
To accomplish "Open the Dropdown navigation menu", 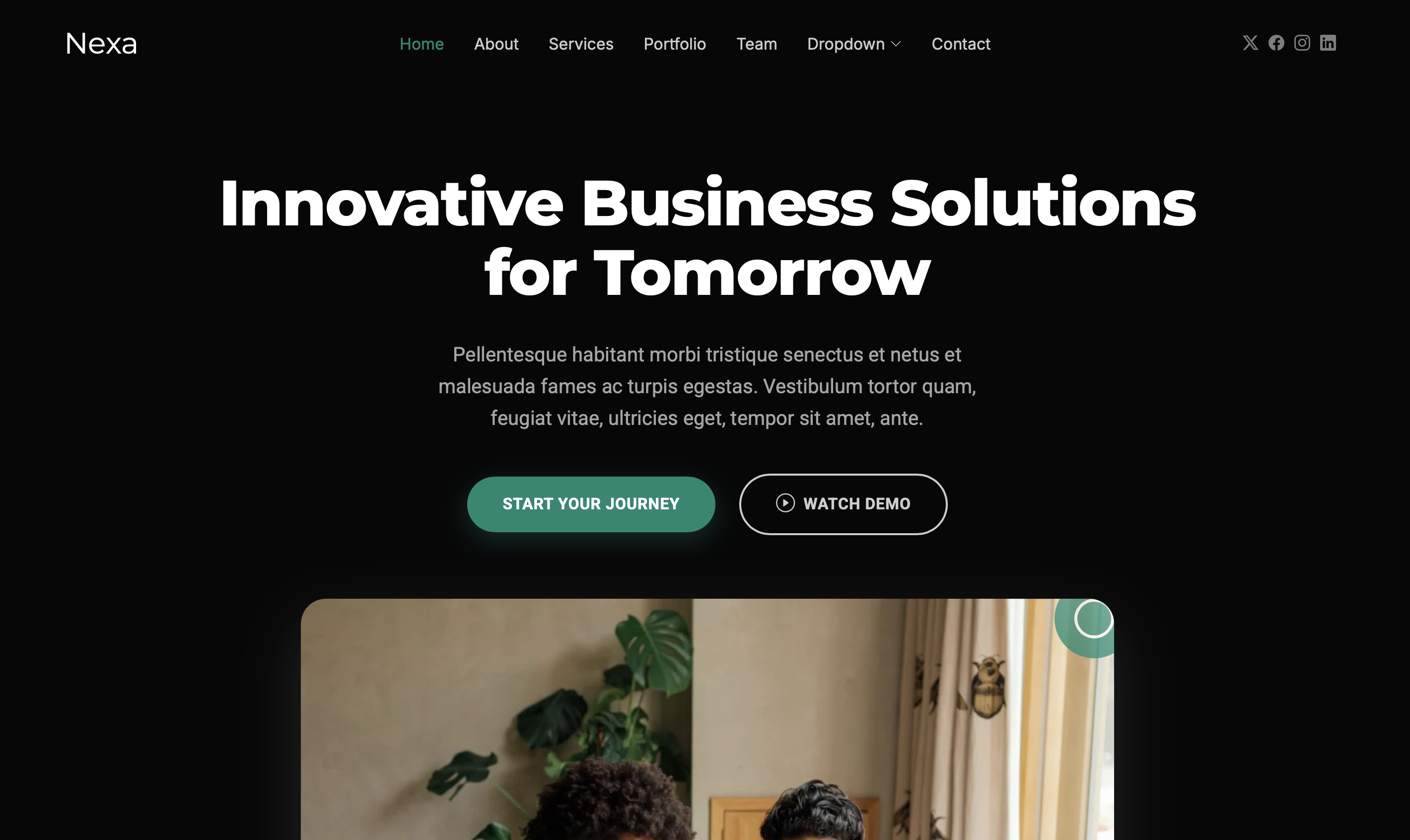I will pos(854,44).
